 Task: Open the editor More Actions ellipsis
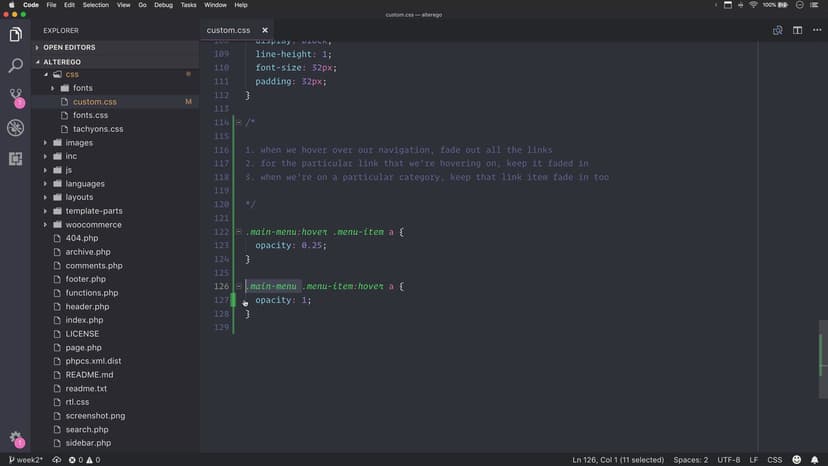816,30
